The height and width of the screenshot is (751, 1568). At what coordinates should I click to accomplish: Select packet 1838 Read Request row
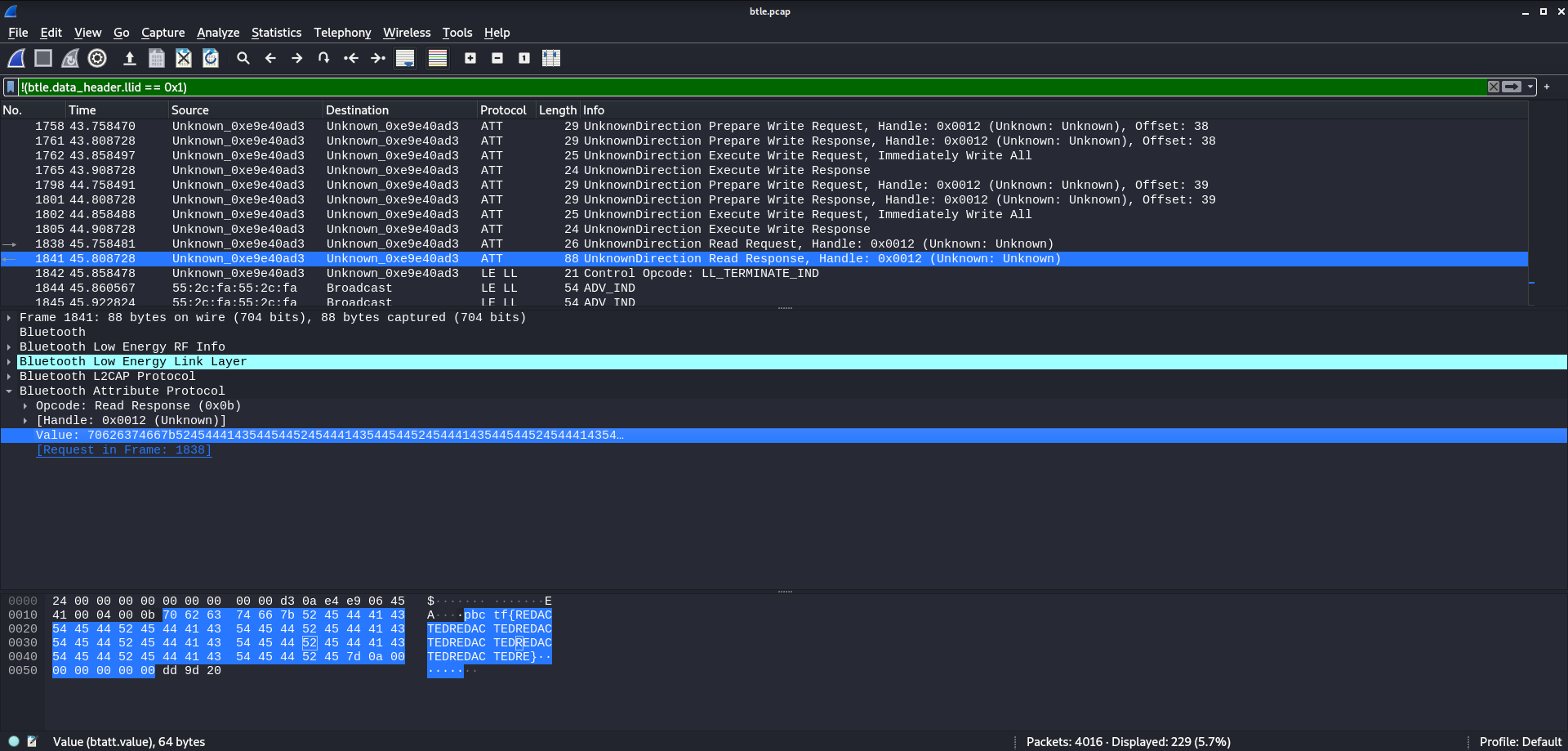click(x=764, y=244)
